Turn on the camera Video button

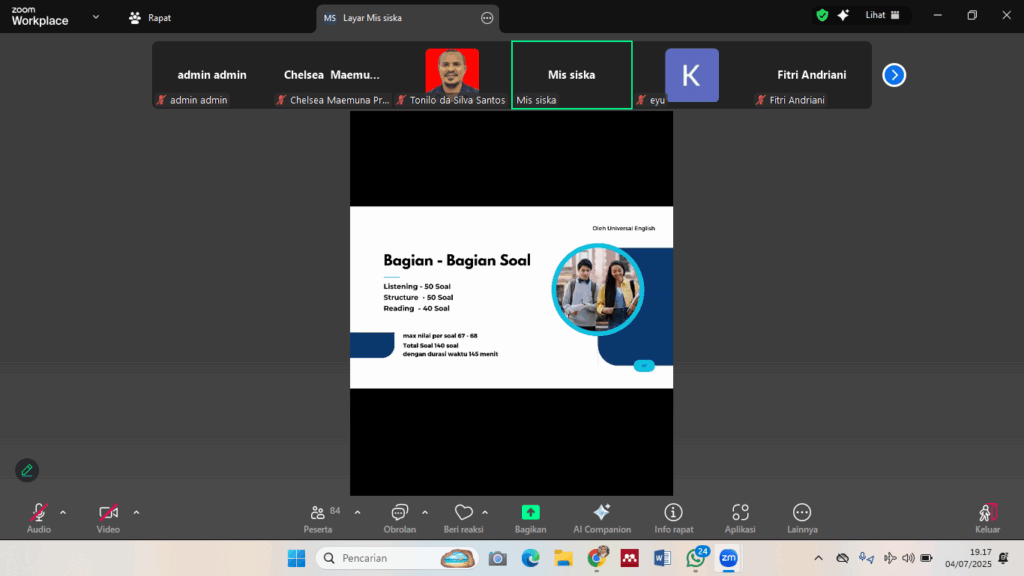pyautogui.click(x=108, y=516)
